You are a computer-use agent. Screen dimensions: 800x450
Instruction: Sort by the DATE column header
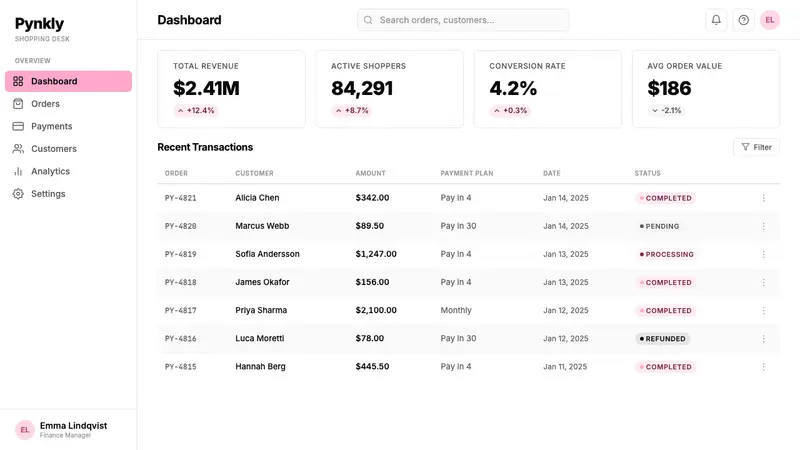[x=552, y=173]
